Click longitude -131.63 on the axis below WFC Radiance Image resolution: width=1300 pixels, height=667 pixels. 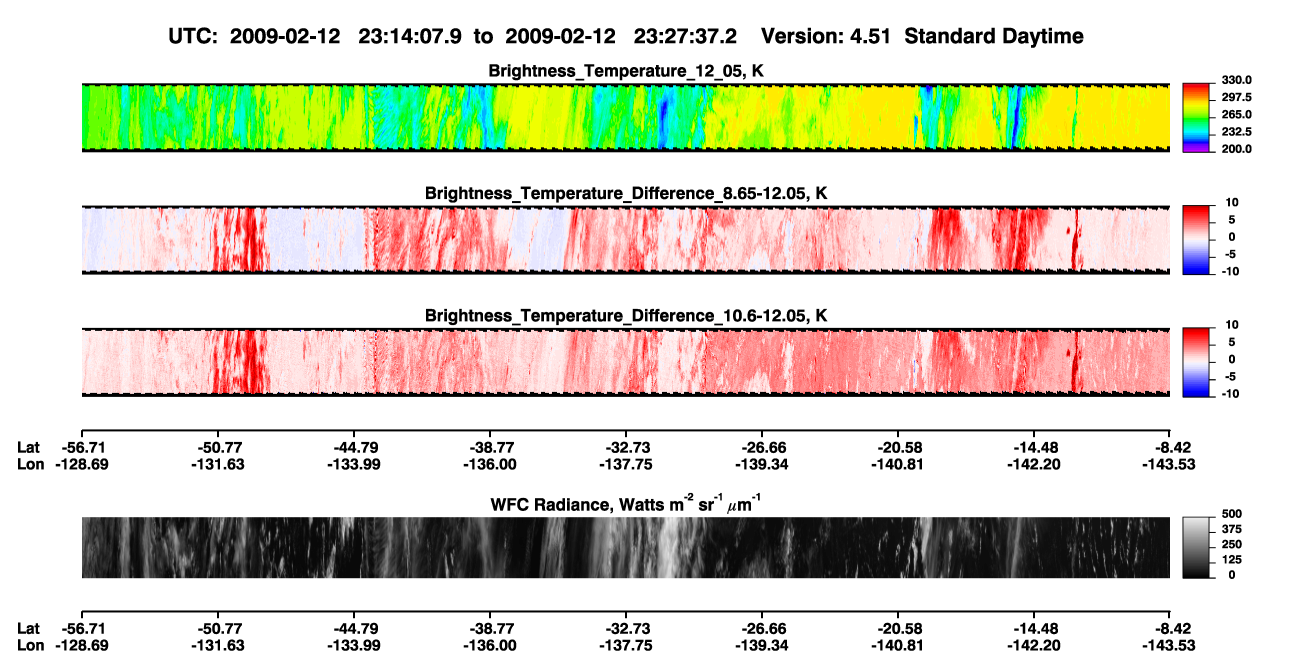(217, 645)
